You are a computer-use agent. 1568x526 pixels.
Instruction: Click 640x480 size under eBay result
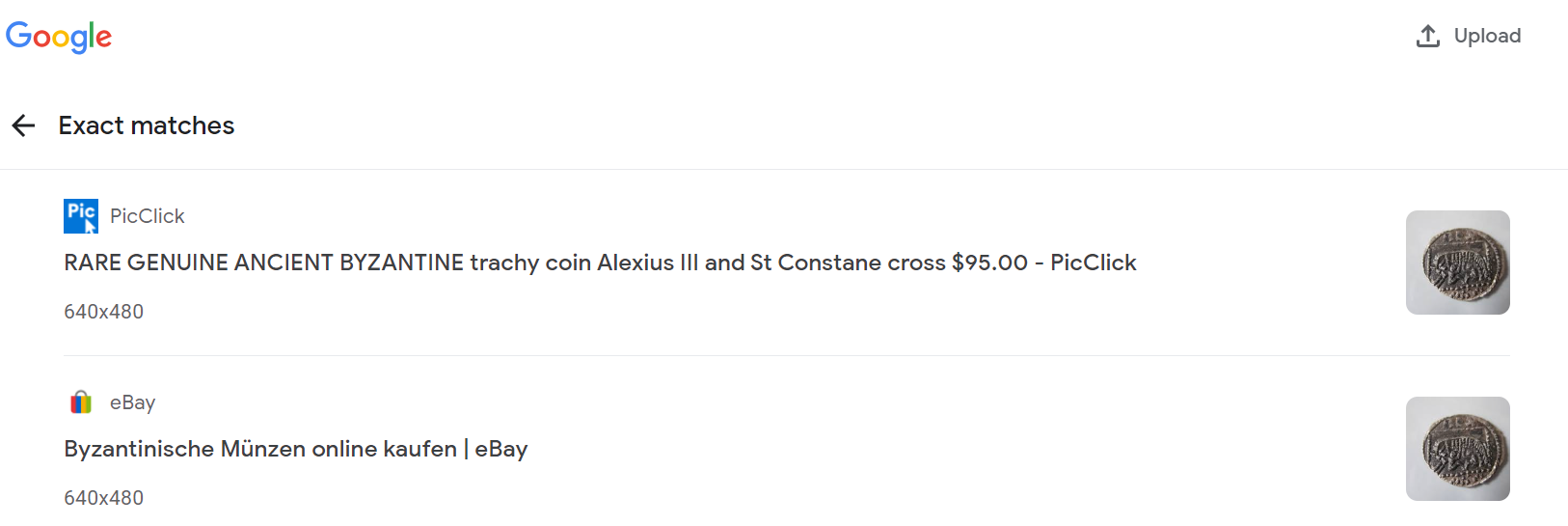(103, 498)
